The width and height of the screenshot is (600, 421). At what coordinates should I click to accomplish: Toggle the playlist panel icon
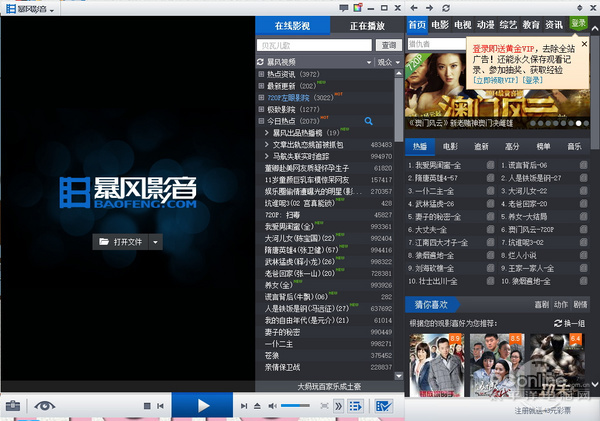tap(355, 406)
